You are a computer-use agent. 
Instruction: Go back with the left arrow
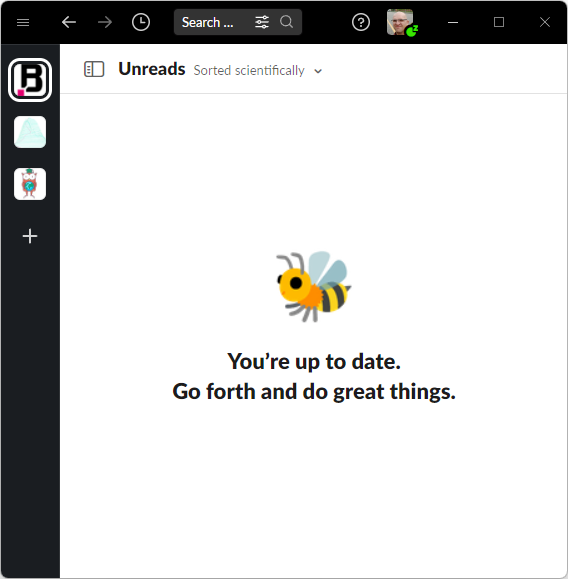(69, 22)
